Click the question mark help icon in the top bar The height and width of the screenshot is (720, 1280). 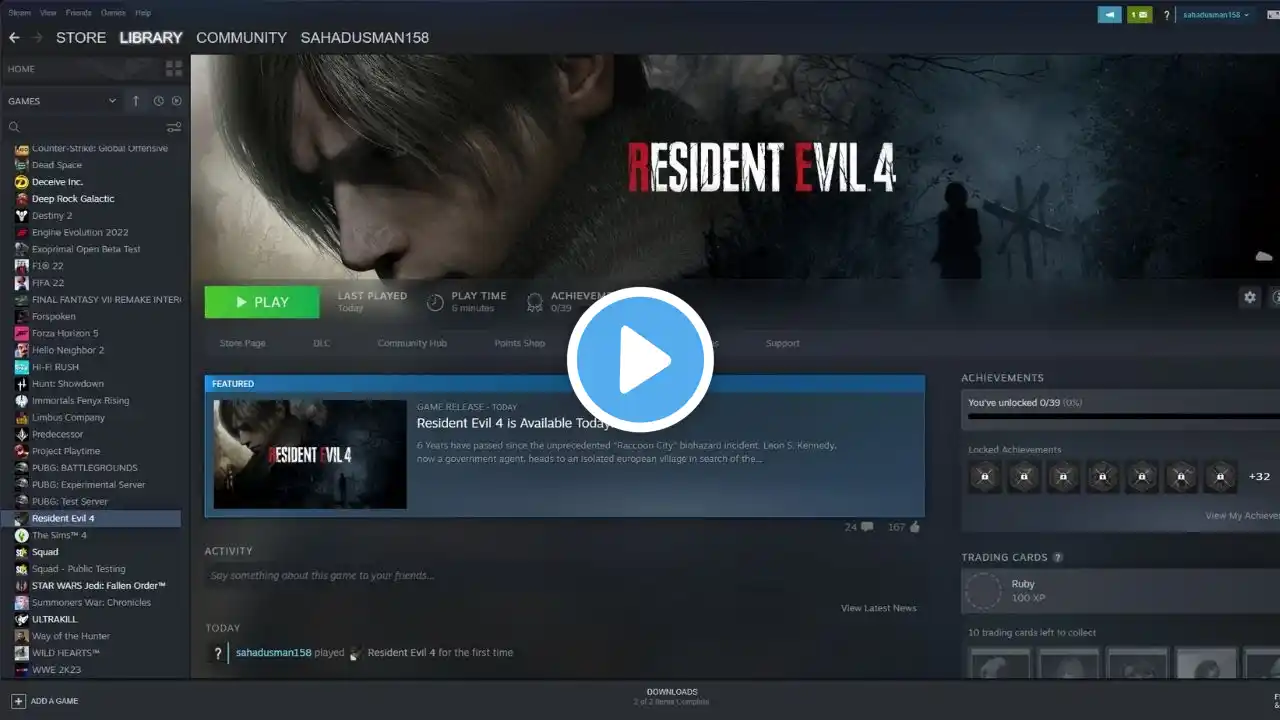[x=1166, y=15]
